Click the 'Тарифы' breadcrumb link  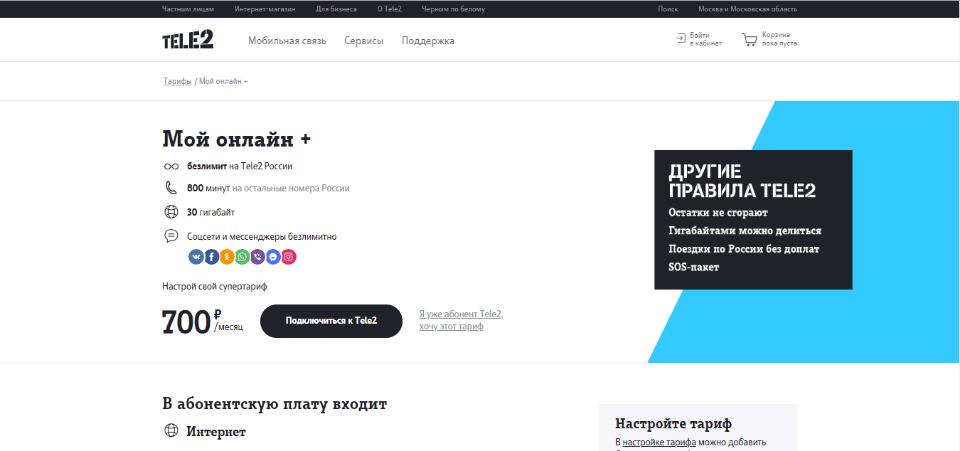click(177, 80)
